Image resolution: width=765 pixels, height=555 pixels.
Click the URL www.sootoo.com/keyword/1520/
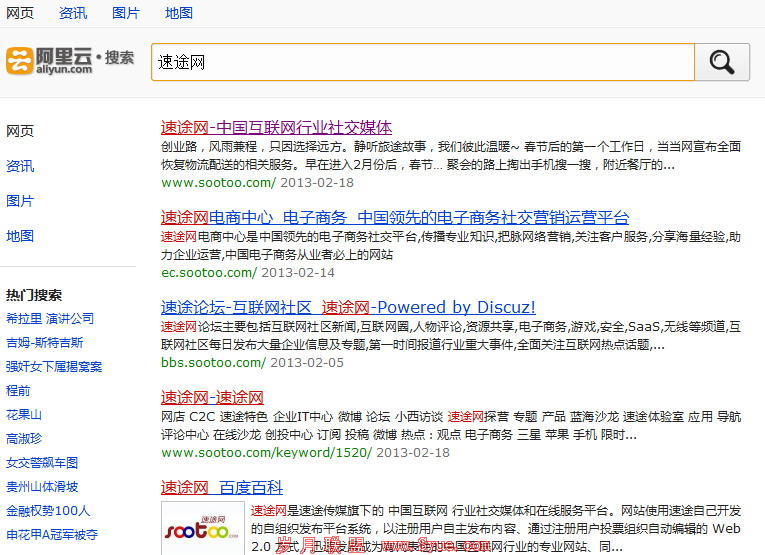pos(266,453)
